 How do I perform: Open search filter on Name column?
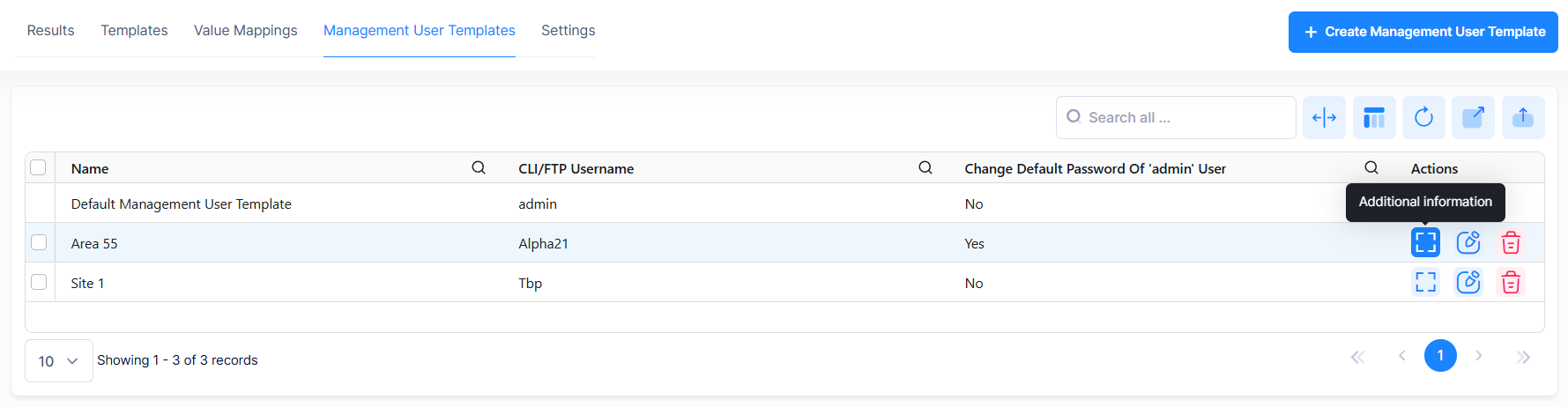pyautogui.click(x=479, y=167)
